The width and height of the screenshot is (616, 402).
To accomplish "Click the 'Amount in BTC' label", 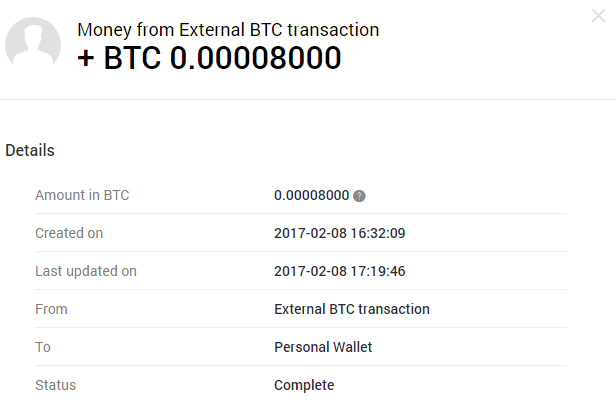I will point(82,195).
